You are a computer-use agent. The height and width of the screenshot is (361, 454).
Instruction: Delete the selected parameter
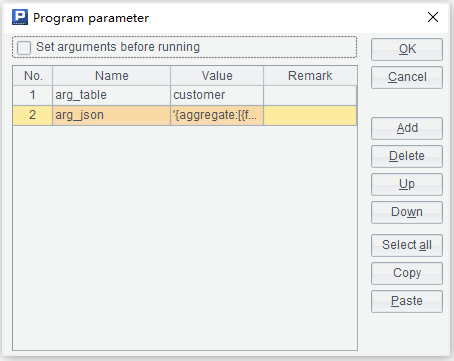[407, 156]
